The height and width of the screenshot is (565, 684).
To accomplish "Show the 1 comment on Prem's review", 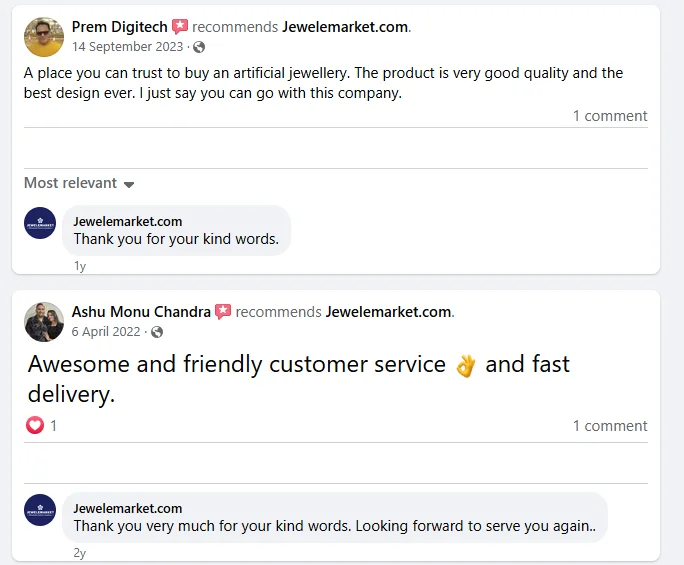I will [610, 116].
